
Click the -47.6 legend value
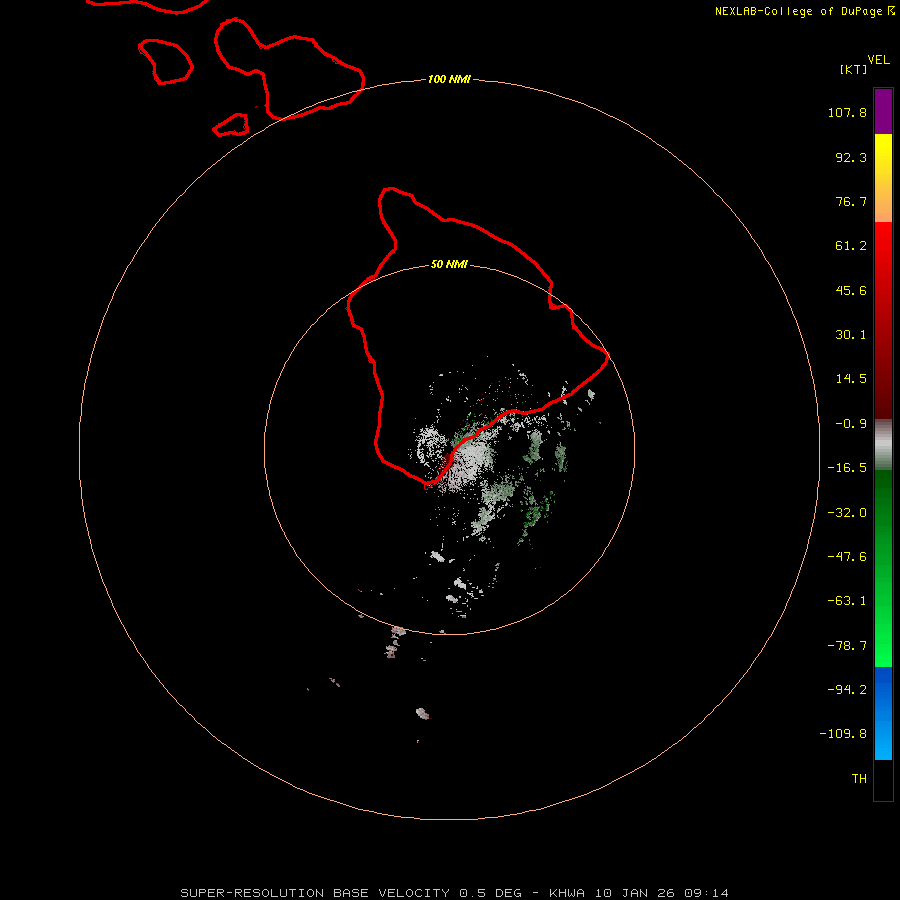(x=847, y=557)
